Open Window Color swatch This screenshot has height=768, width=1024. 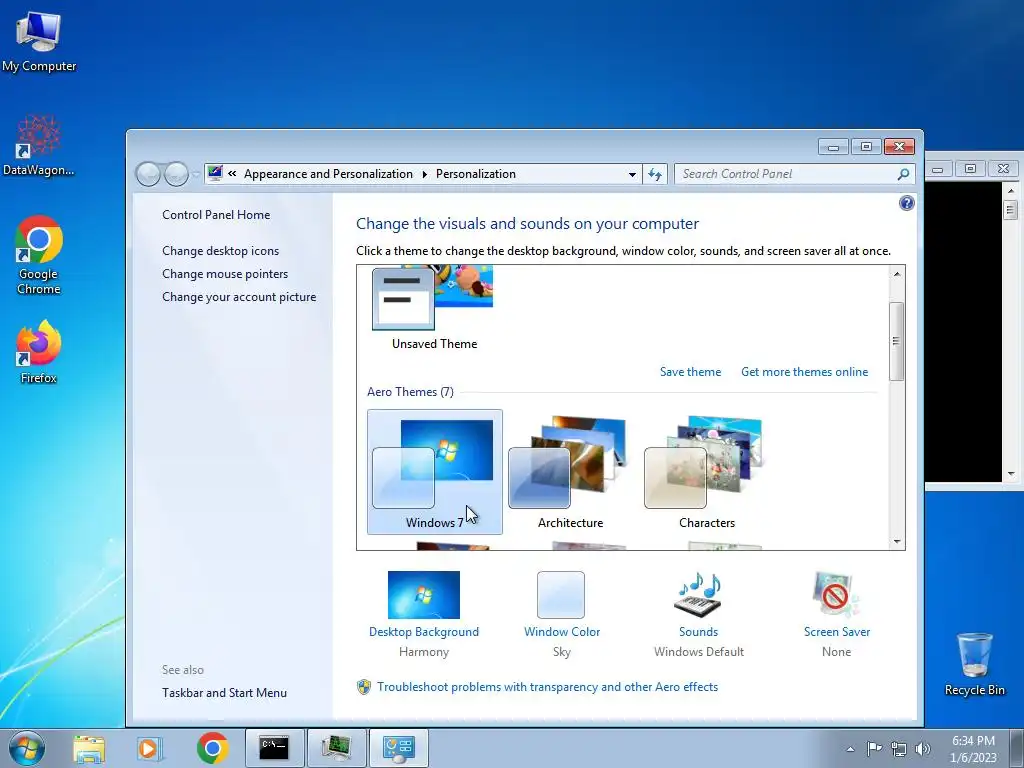561,595
